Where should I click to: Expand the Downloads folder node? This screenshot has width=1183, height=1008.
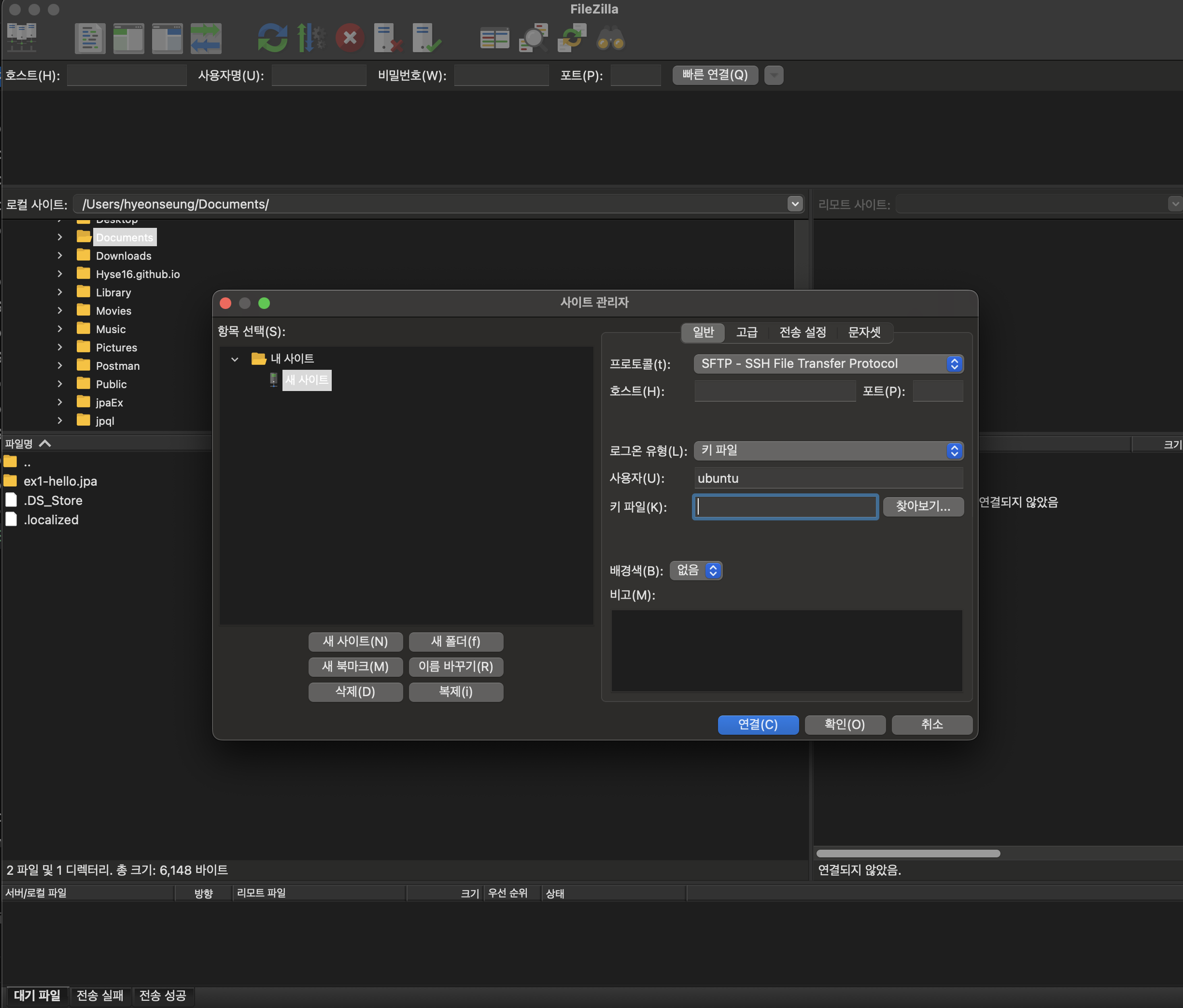pyautogui.click(x=60, y=256)
